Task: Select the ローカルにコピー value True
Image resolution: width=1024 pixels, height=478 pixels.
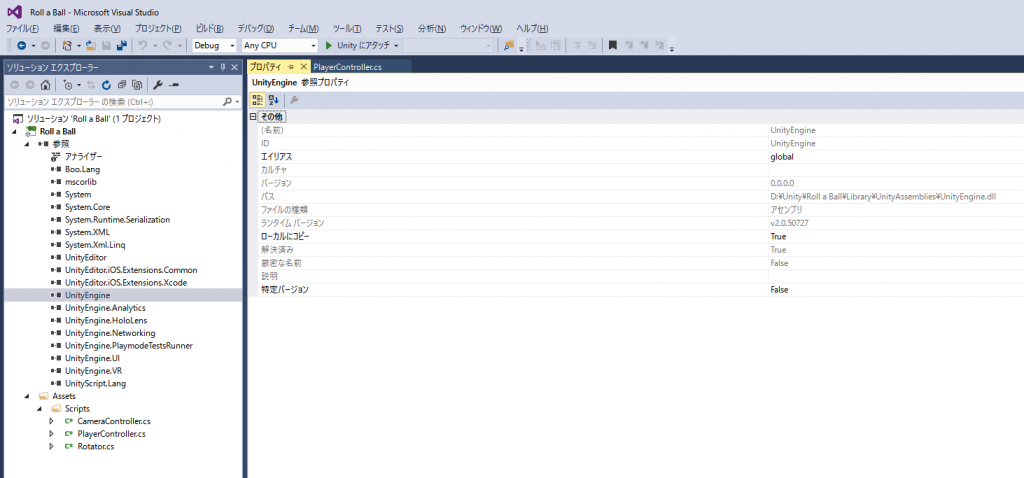Action: [x=778, y=236]
